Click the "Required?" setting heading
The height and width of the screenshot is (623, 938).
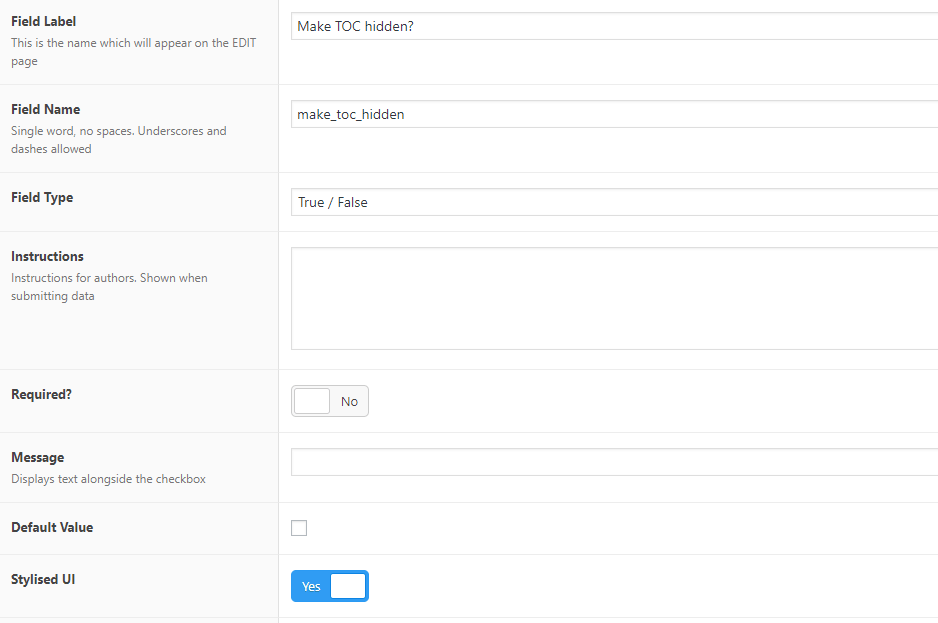pos(41,394)
